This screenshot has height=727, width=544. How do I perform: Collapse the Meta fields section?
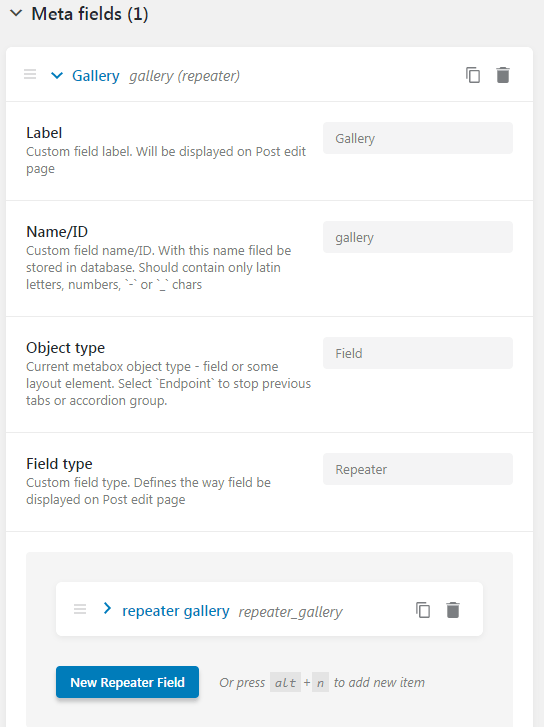pyautogui.click(x=16, y=13)
